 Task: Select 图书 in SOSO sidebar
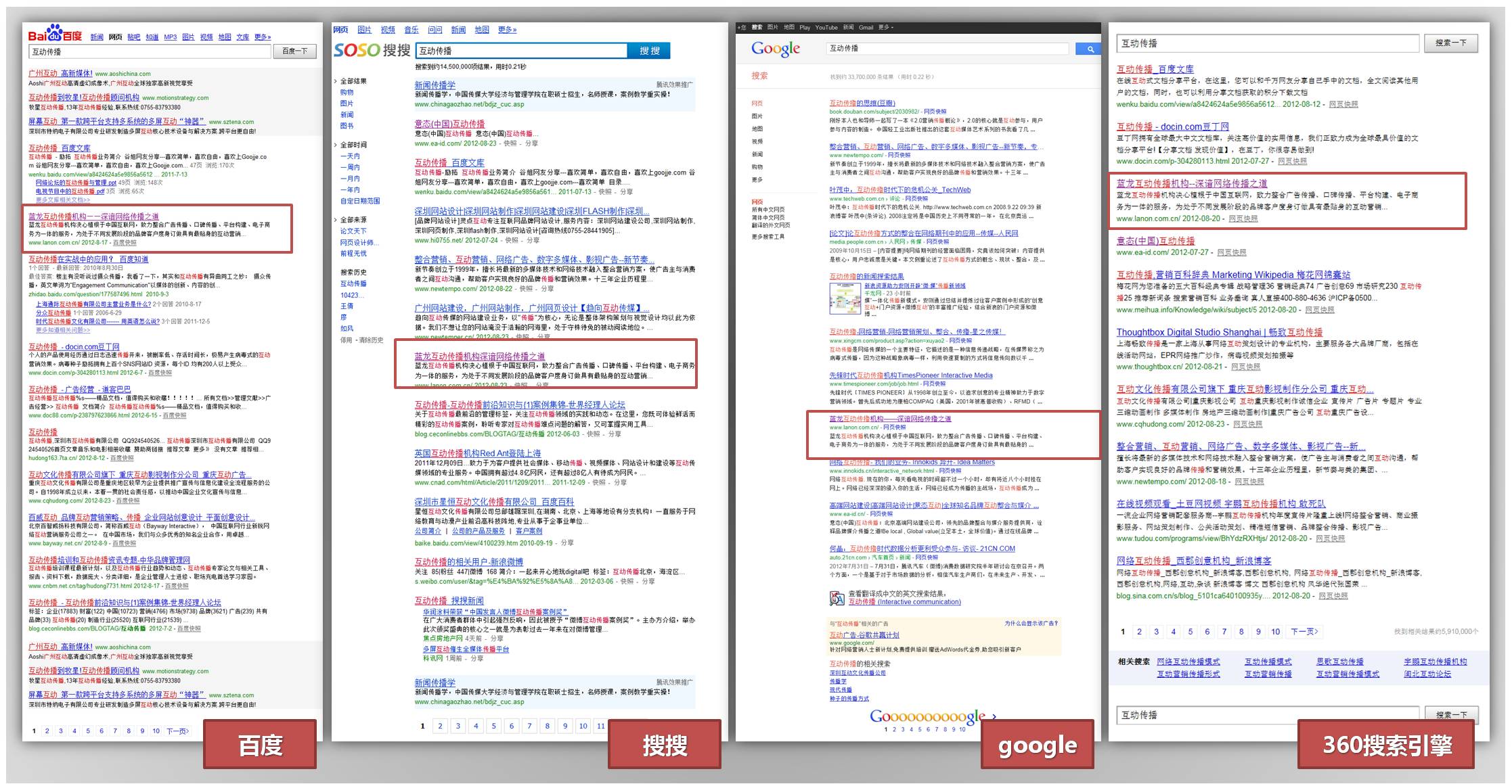[347, 126]
